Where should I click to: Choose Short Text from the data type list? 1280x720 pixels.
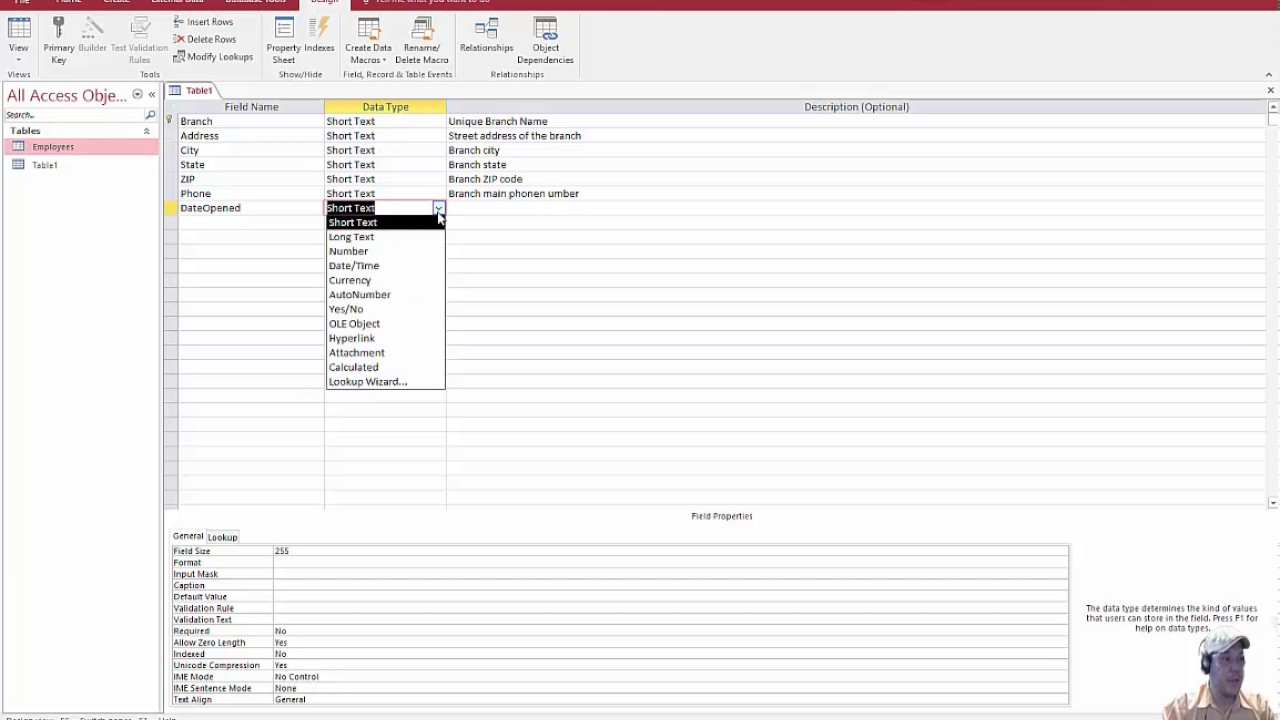coord(385,222)
